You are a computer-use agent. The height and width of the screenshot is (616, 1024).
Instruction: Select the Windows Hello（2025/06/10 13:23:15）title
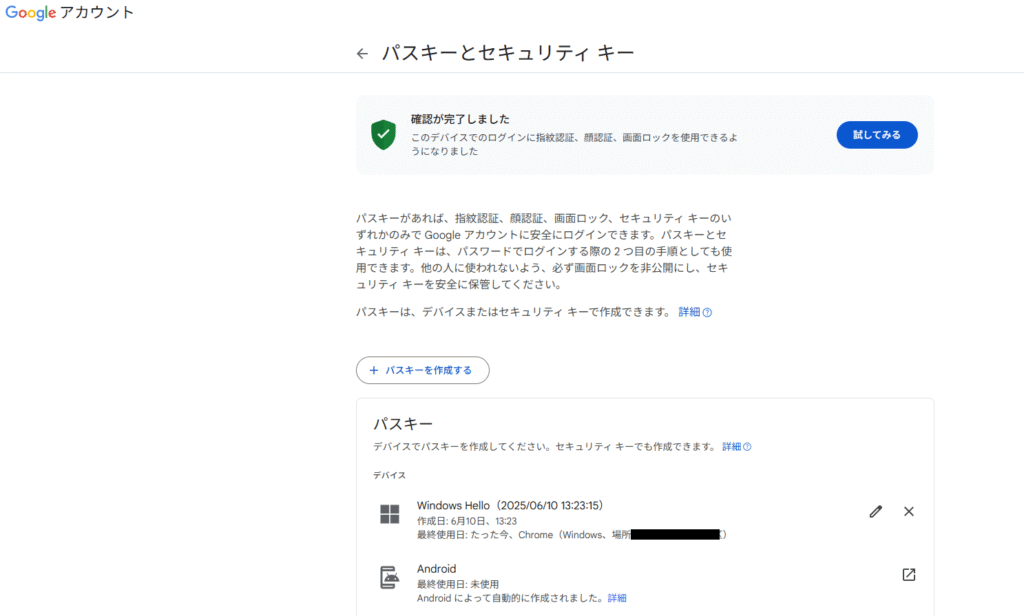[x=510, y=506]
